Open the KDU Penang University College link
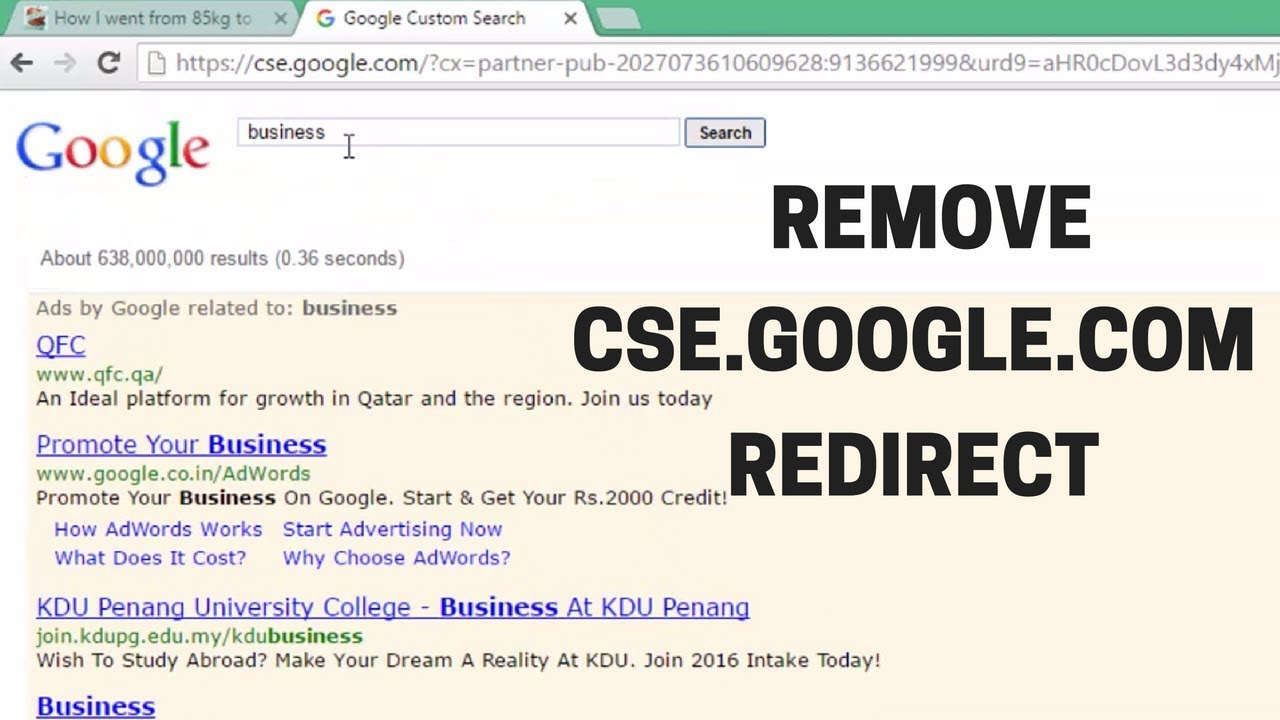This screenshot has height=720, width=1280. (393, 607)
